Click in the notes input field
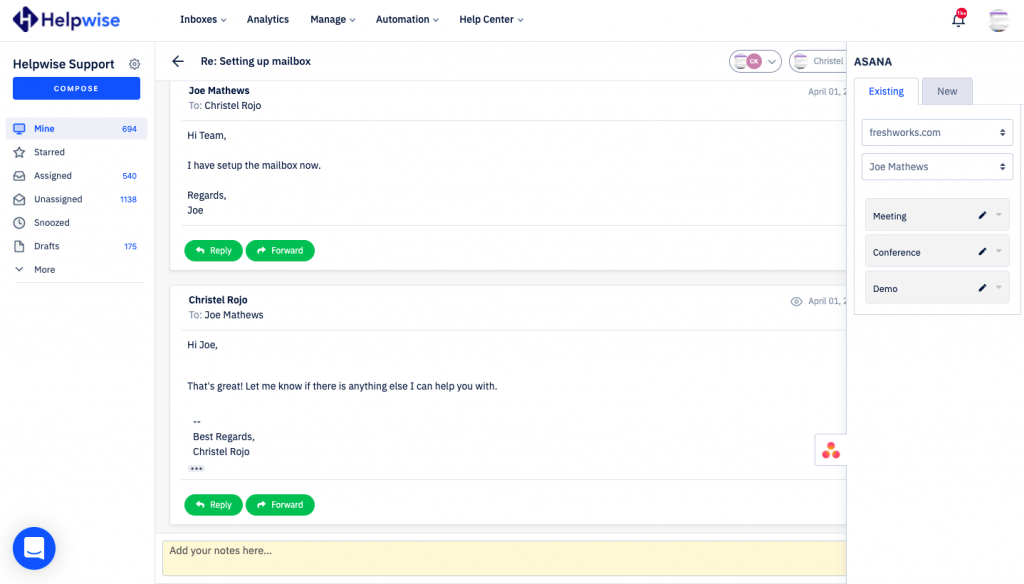Viewport: 1024px width, 584px height. pos(500,558)
